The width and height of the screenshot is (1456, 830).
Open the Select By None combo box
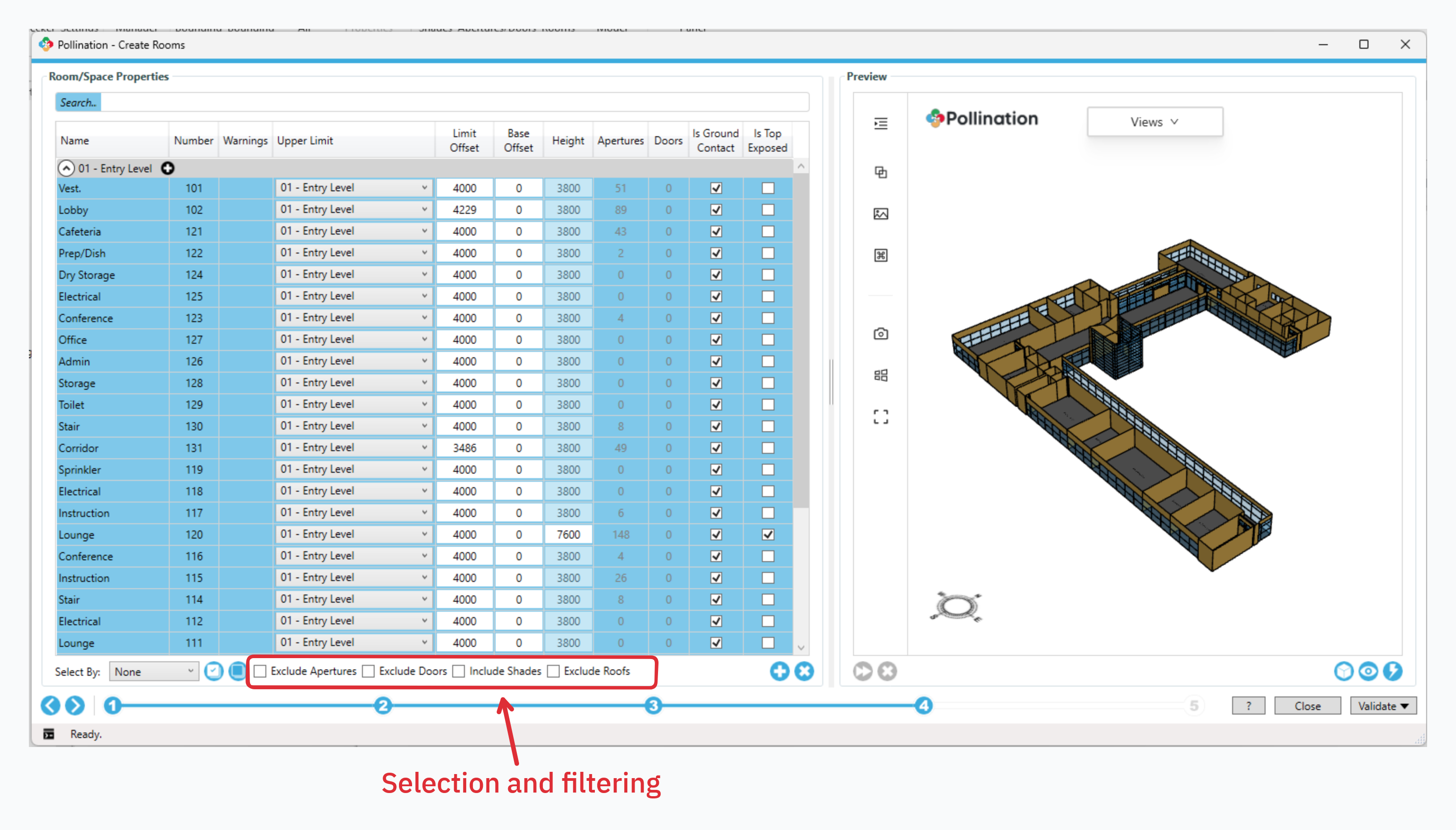click(x=153, y=672)
